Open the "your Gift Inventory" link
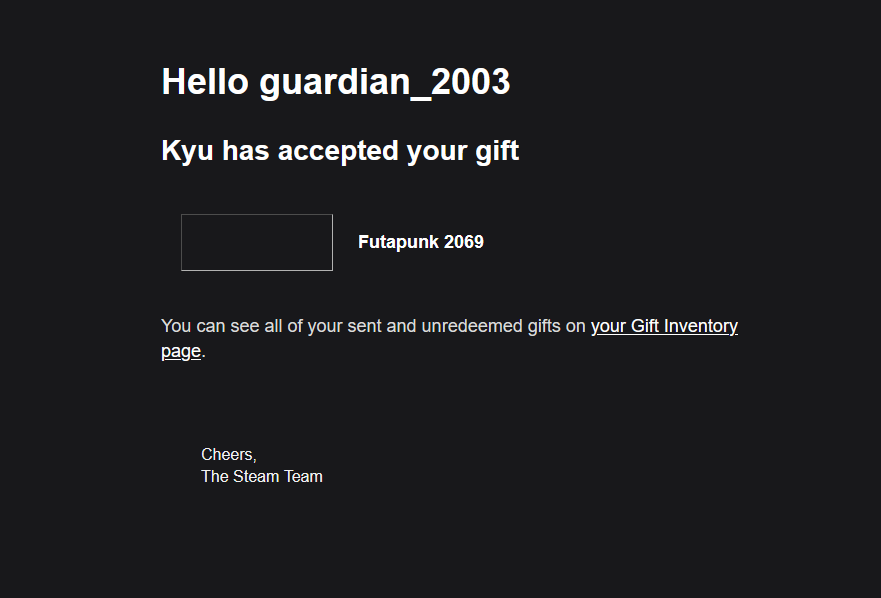This screenshot has height=598, width=881. coord(664,326)
